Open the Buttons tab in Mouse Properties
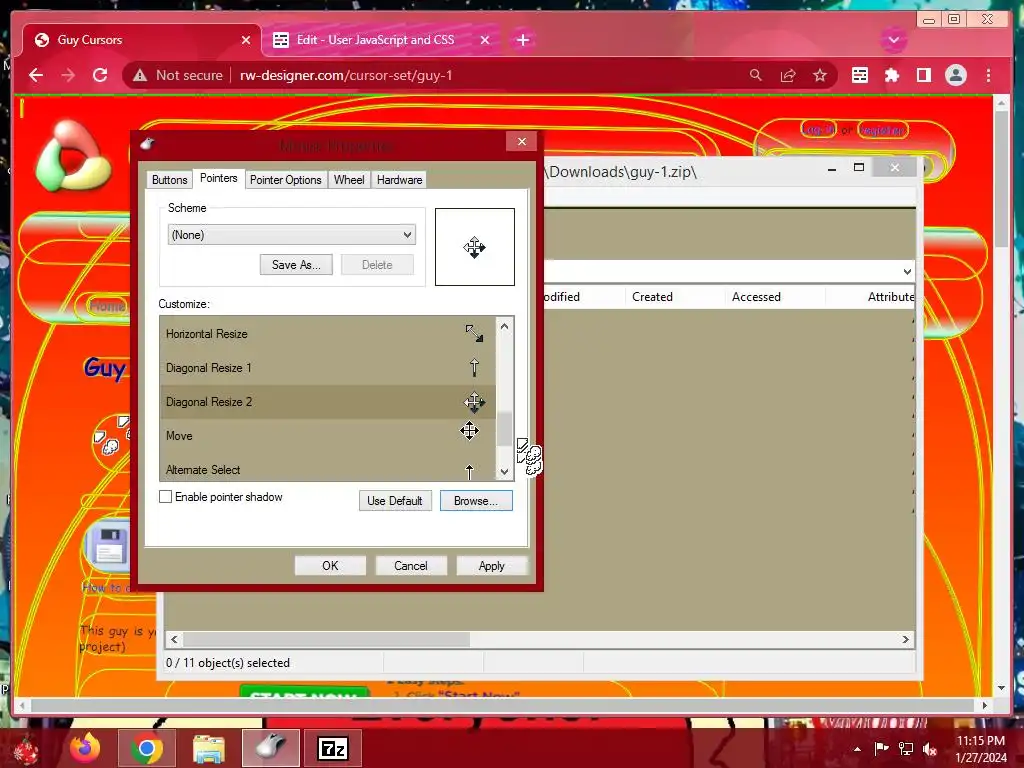Image resolution: width=1024 pixels, height=768 pixels. [169, 180]
